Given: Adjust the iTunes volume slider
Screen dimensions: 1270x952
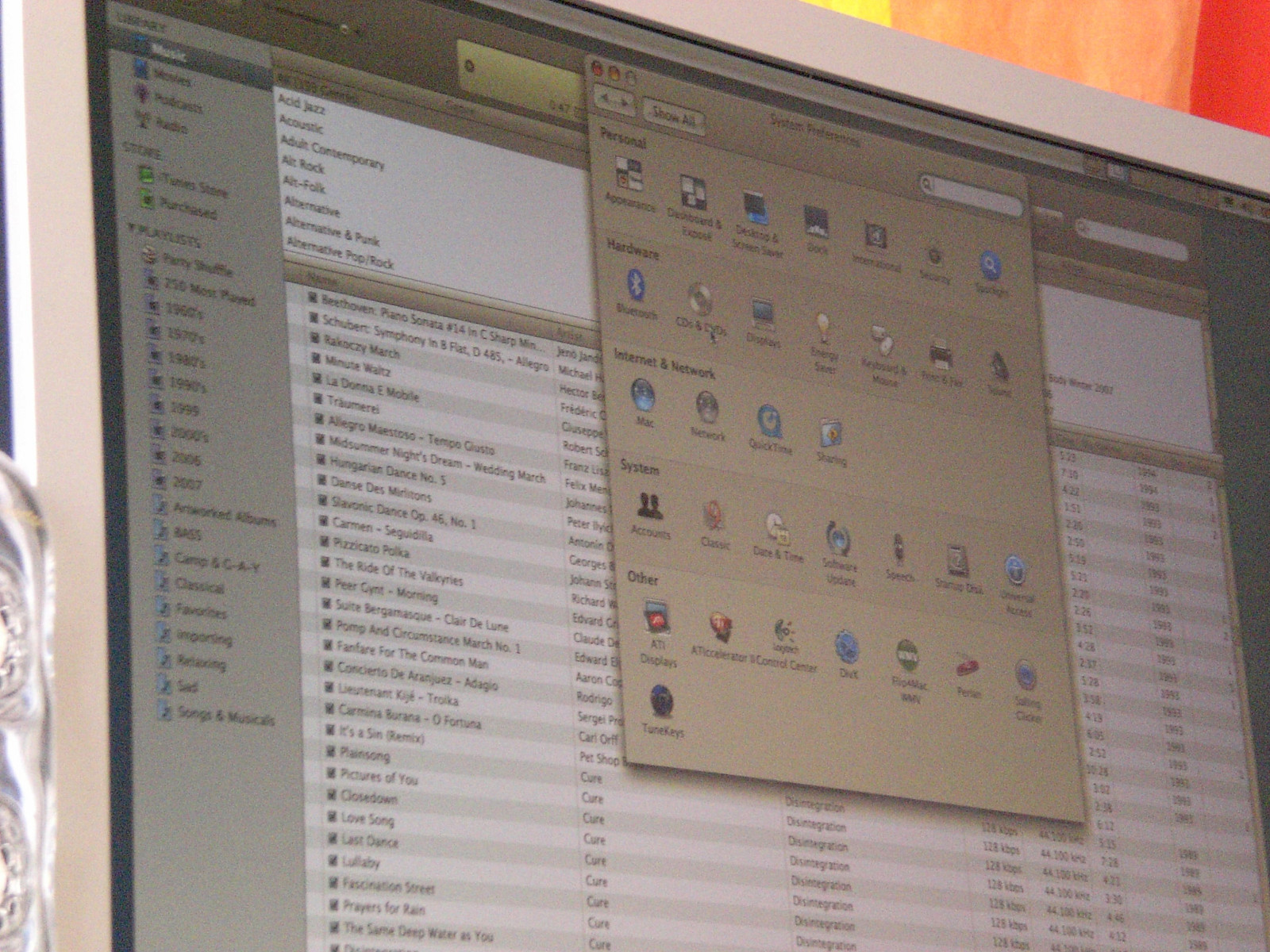Looking at the screenshot, I should coord(344,28).
